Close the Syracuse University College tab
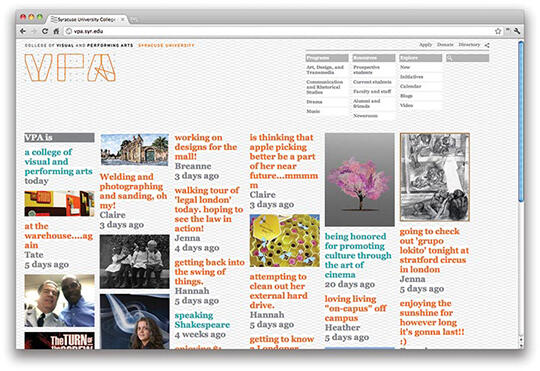The height and width of the screenshot is (371, 540). (122, 20)
